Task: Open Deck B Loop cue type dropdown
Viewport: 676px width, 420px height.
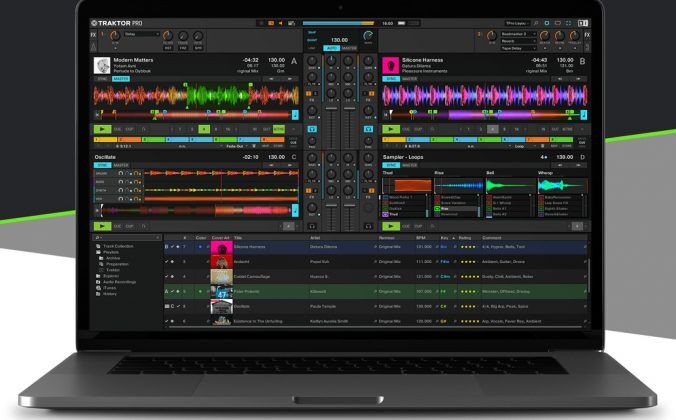Action: [x=520, y=146]
